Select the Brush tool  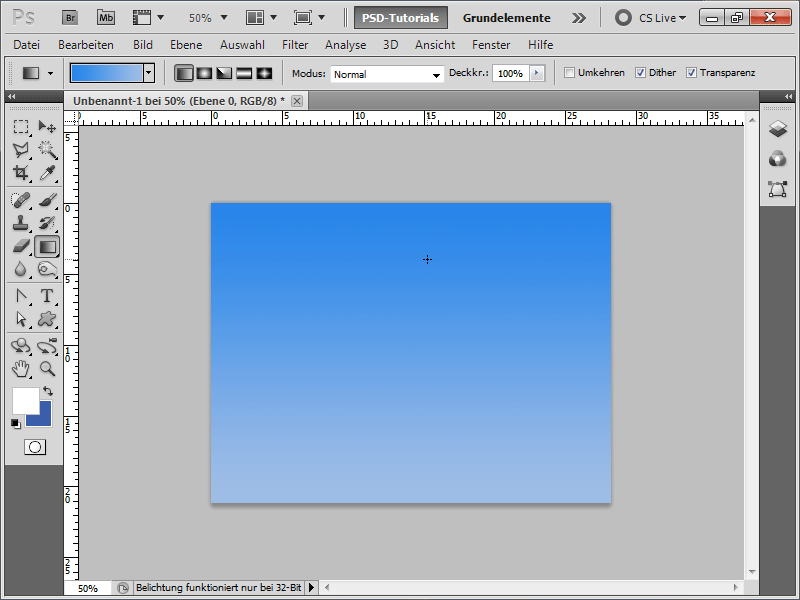coord(47,200)
